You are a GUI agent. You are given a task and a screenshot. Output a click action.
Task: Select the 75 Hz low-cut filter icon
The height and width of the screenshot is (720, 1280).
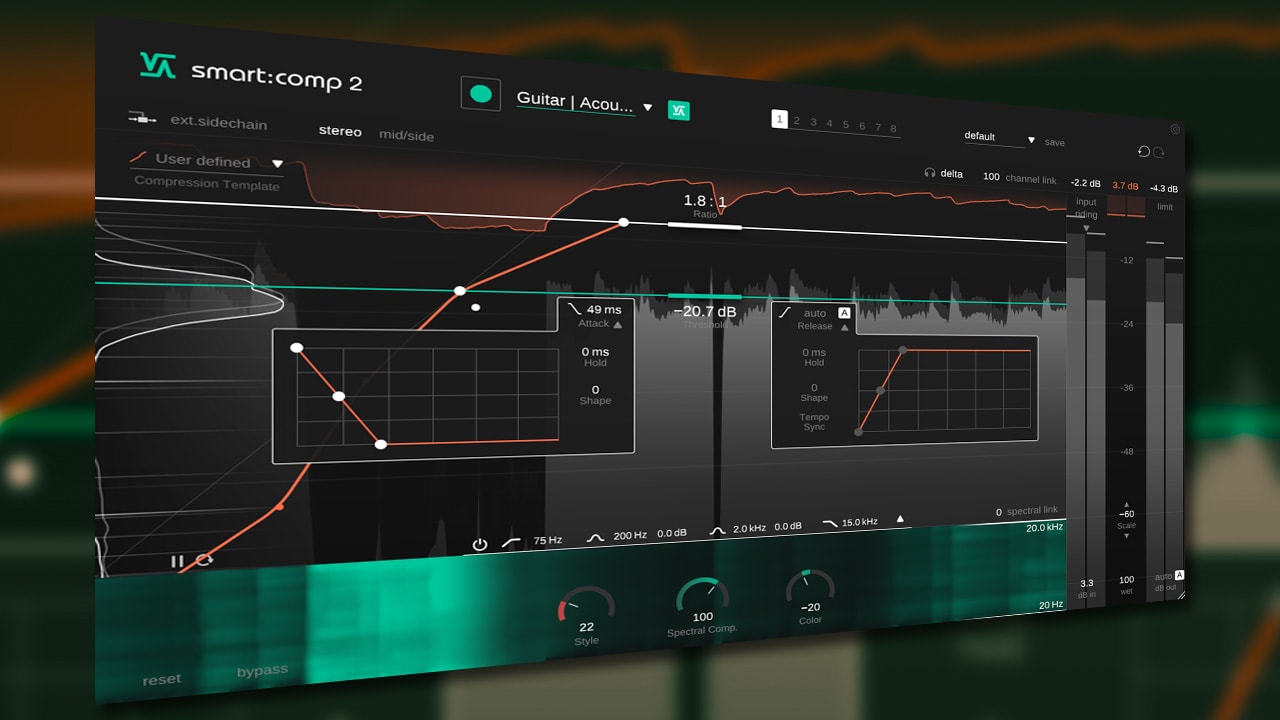[513, 541]
